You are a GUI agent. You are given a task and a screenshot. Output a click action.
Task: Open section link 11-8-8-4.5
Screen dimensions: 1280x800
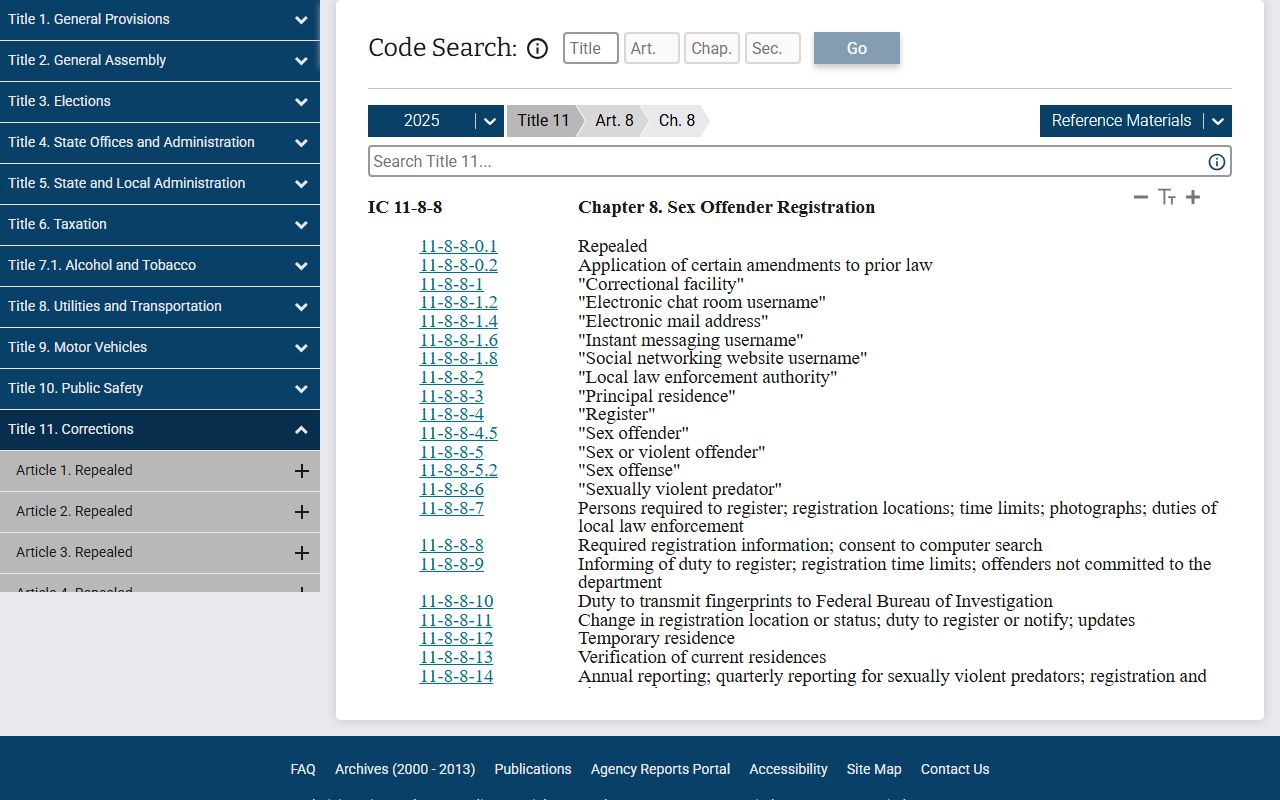click(458, 433)
